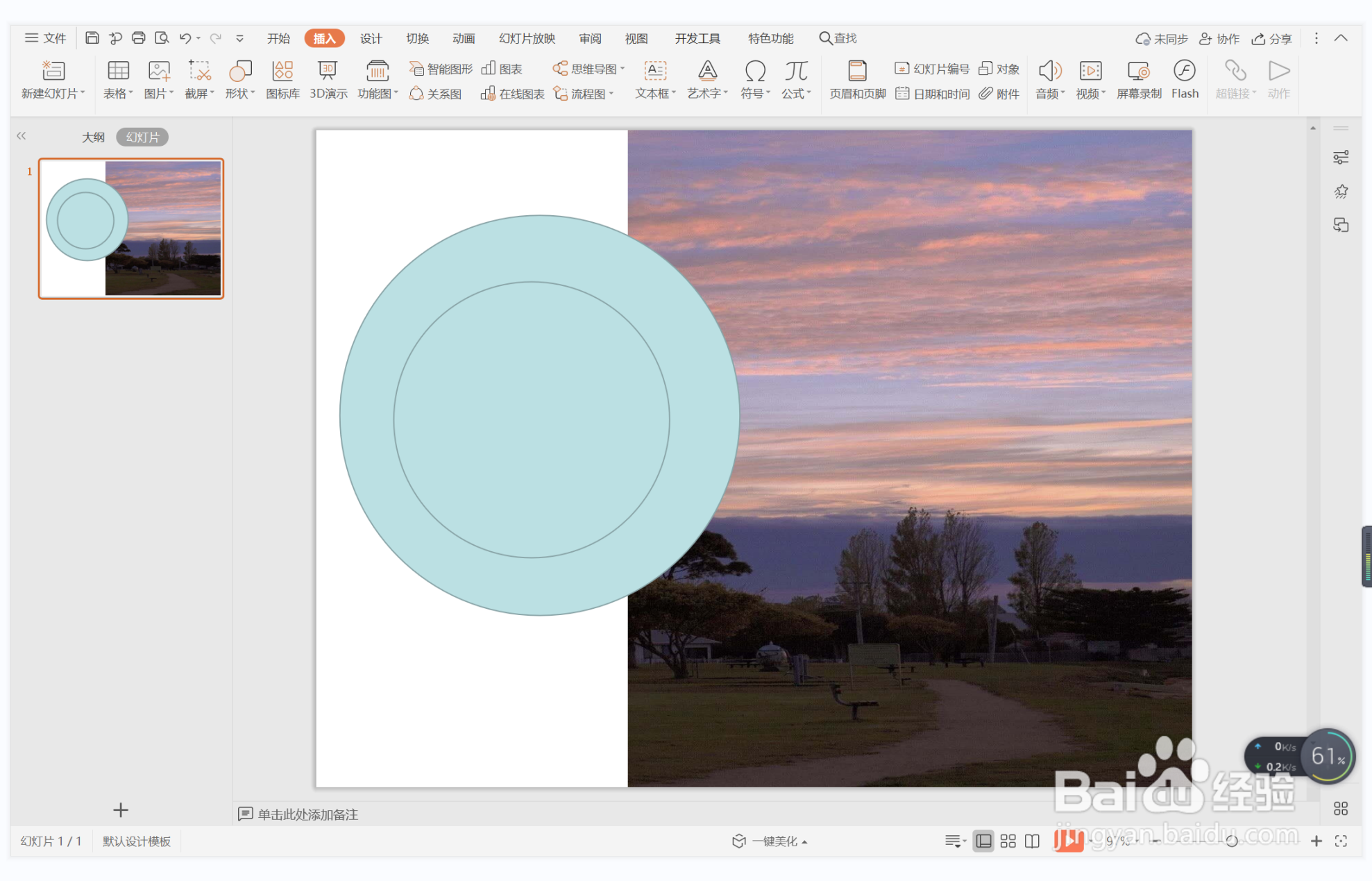
Task: Click the 在线图表 online chart icon
Action: point(513,94)
